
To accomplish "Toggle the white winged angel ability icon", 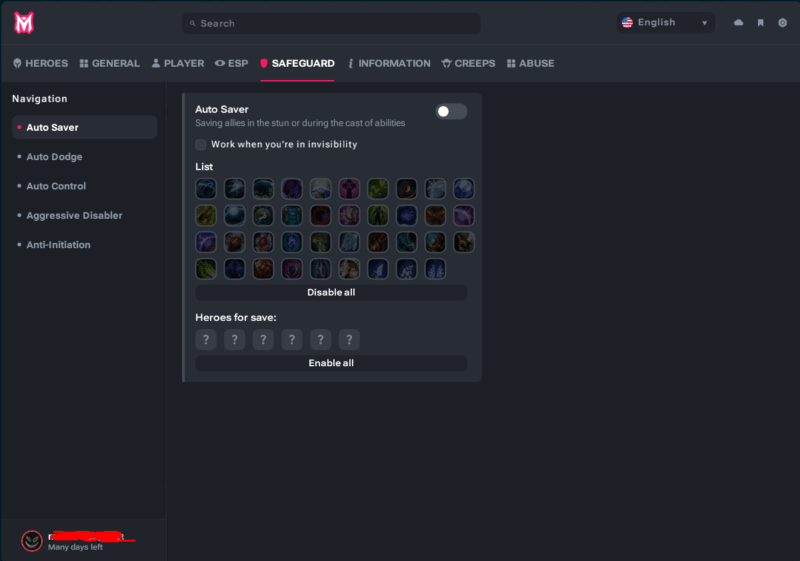I will 320,189.
